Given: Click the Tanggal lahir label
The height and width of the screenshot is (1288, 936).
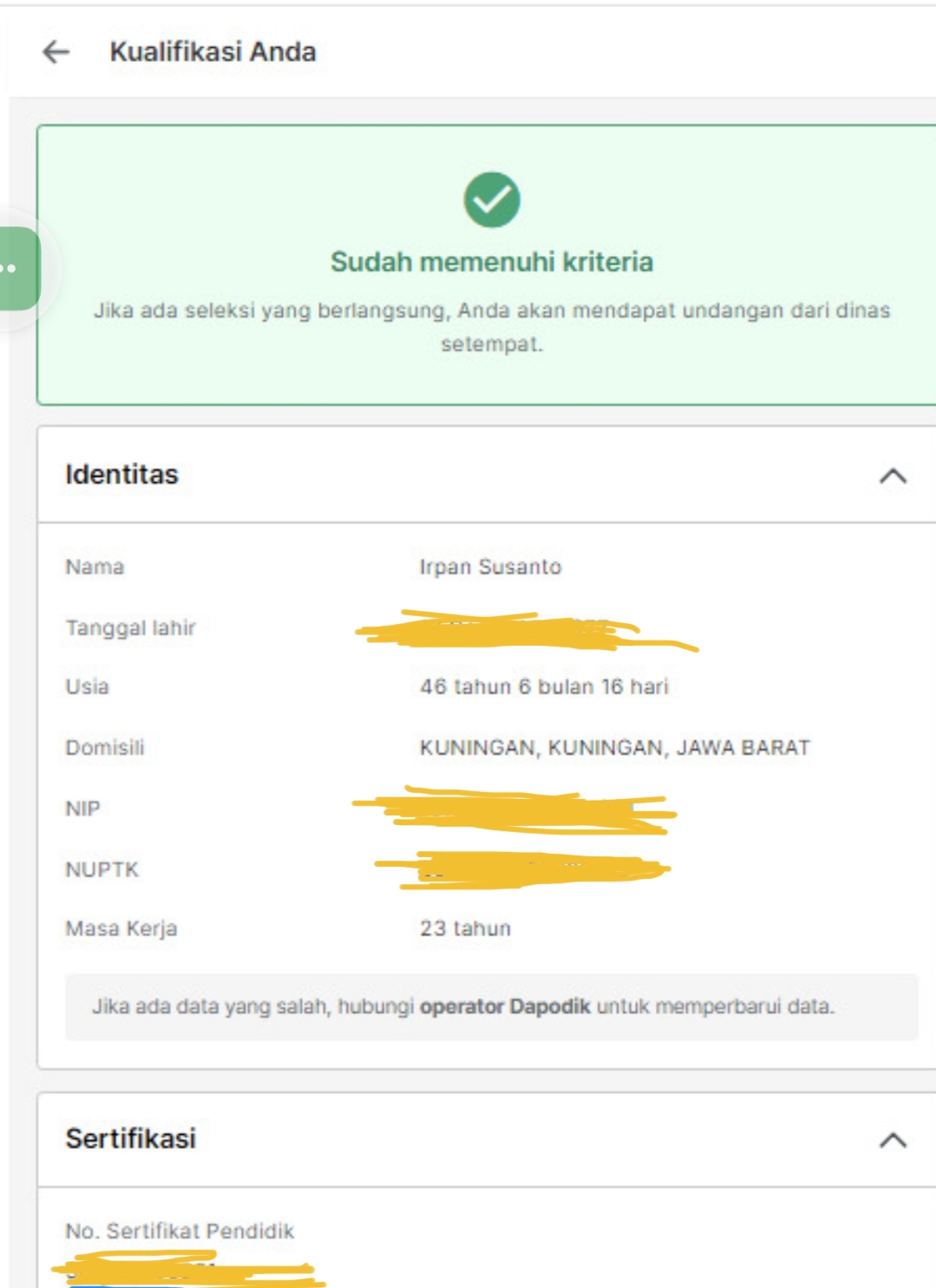Looking at the screenshot, I should coord(130,627).
